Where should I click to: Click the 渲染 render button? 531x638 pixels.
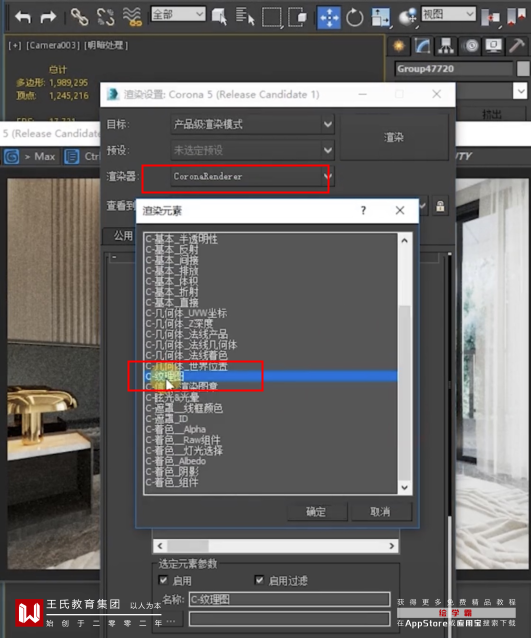pyautogui.click(x=394, y=137)
